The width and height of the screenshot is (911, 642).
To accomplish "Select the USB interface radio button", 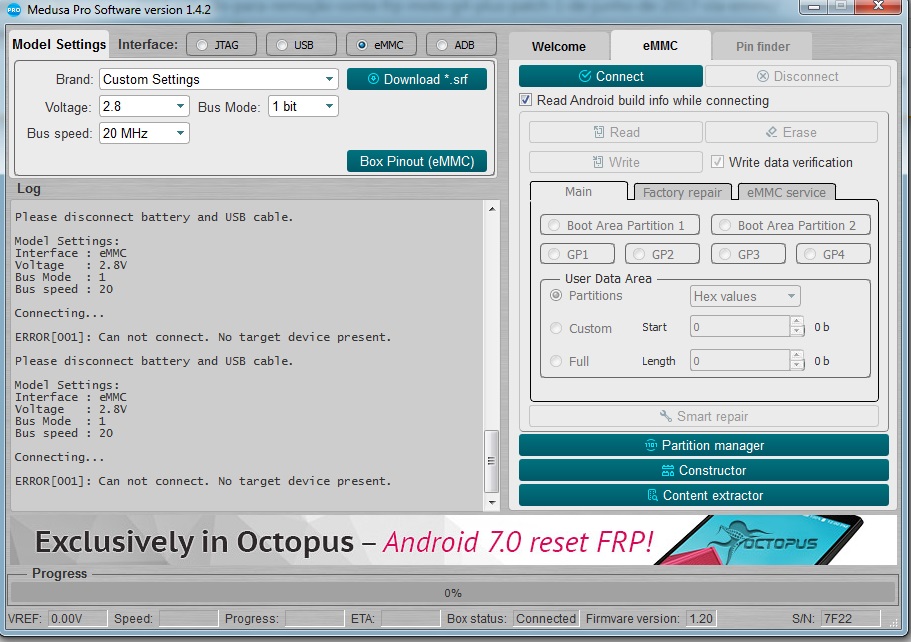I will (x=282, y=45).
